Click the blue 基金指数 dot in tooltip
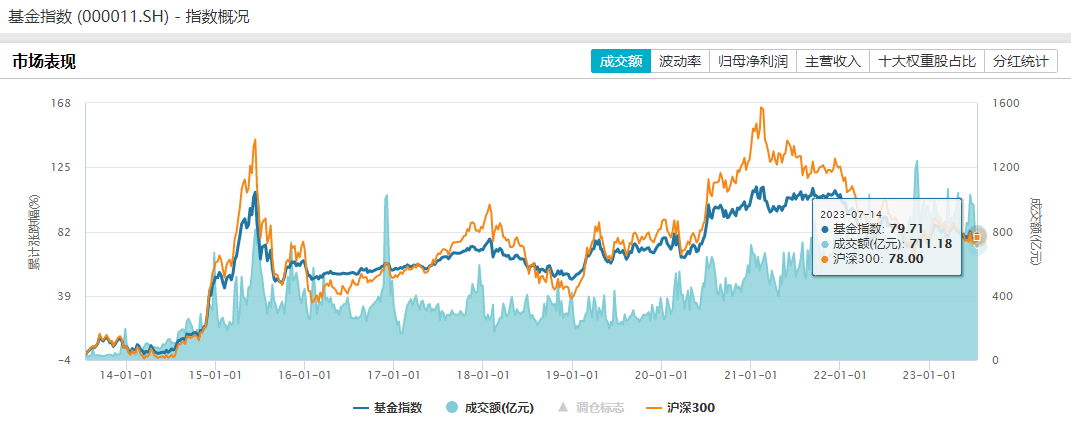Viewport: 1071px width, 429px height. (x=825, y=229)
